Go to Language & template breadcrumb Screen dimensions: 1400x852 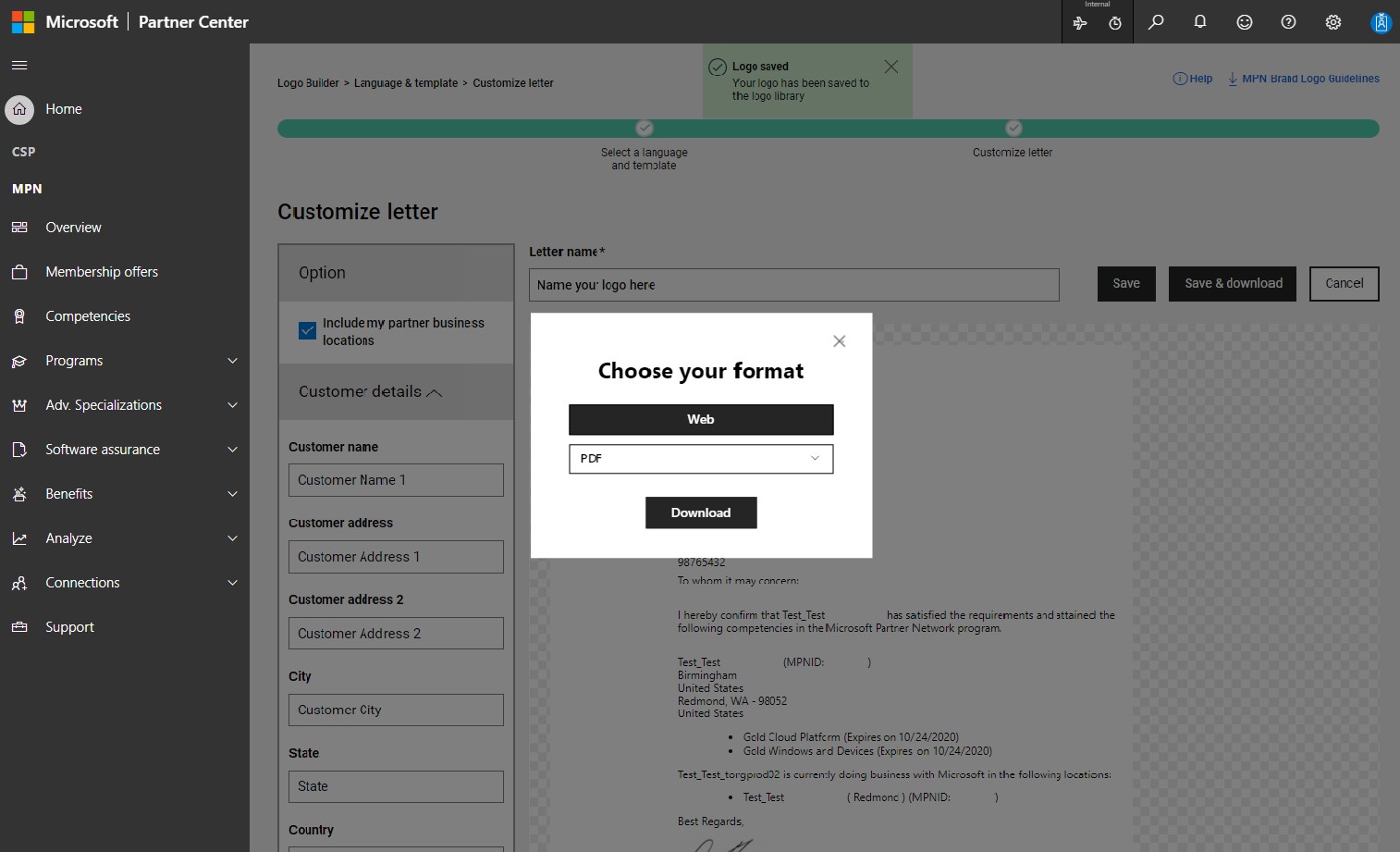[406, 83]
